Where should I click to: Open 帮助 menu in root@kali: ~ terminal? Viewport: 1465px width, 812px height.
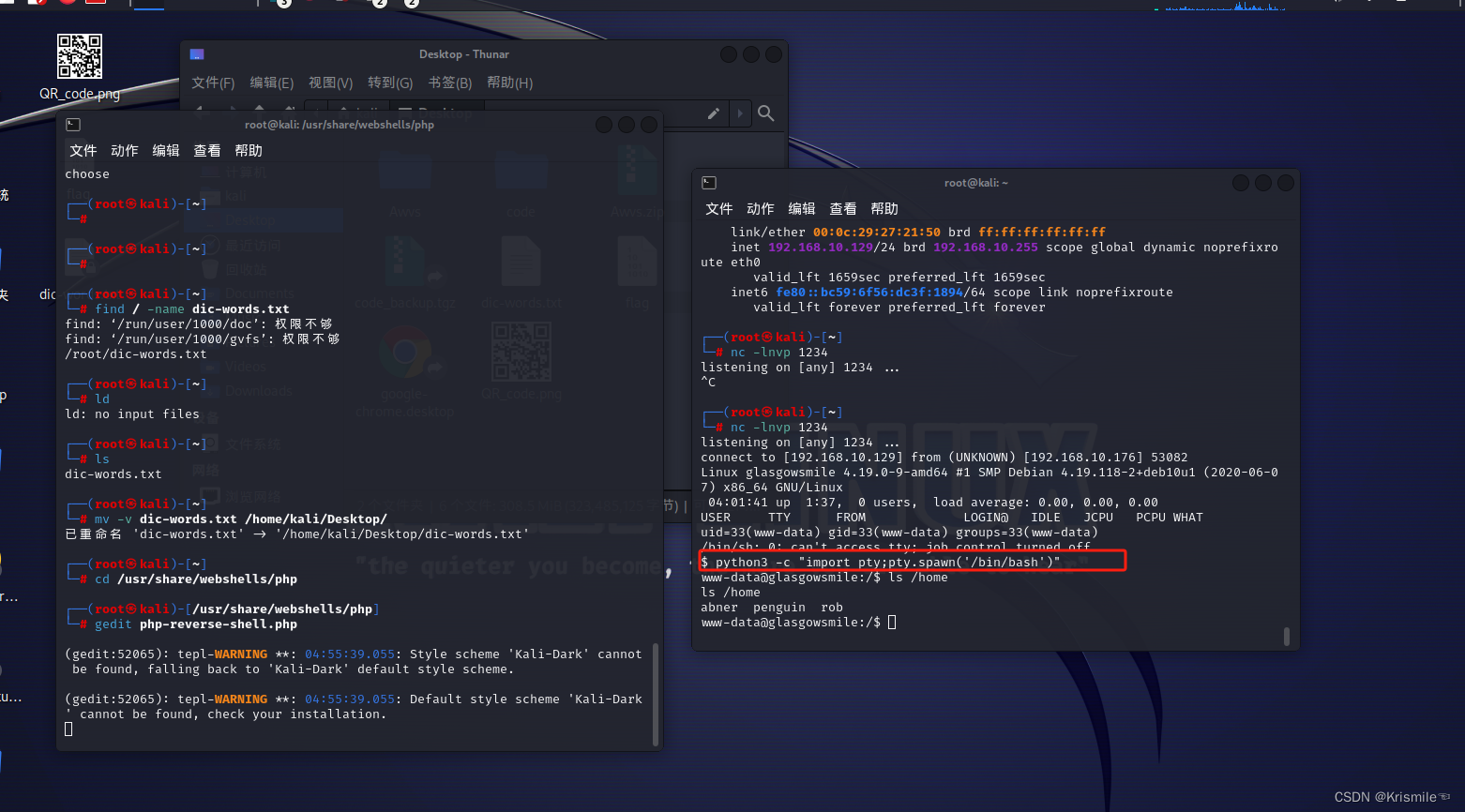(x=884, y=208)
